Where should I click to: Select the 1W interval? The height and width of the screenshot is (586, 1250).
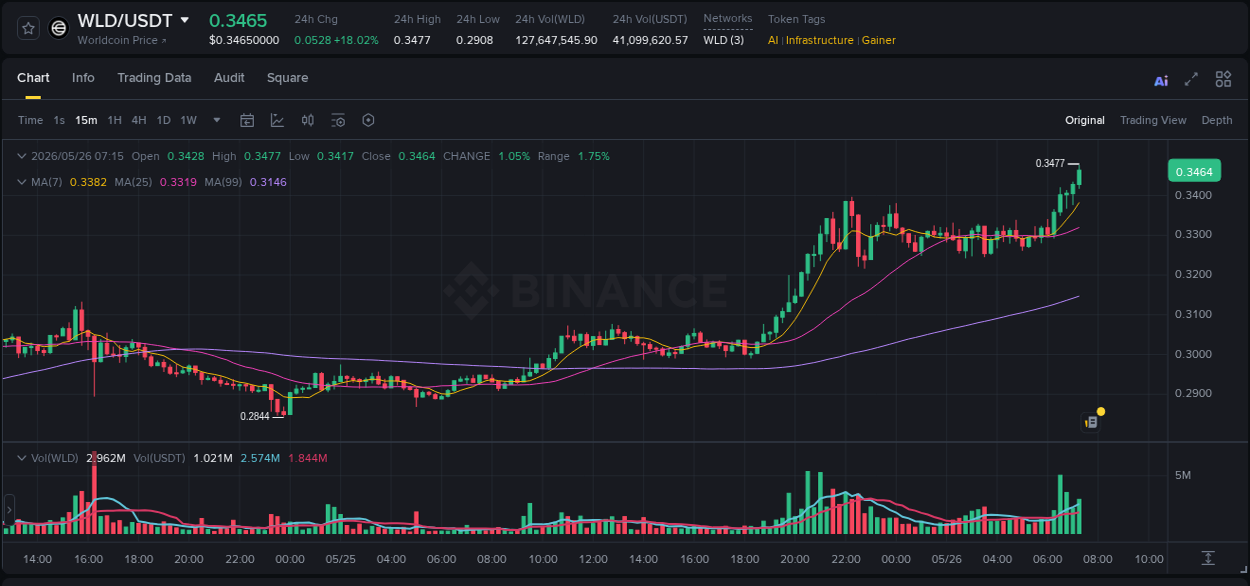[x=188, y=120]
